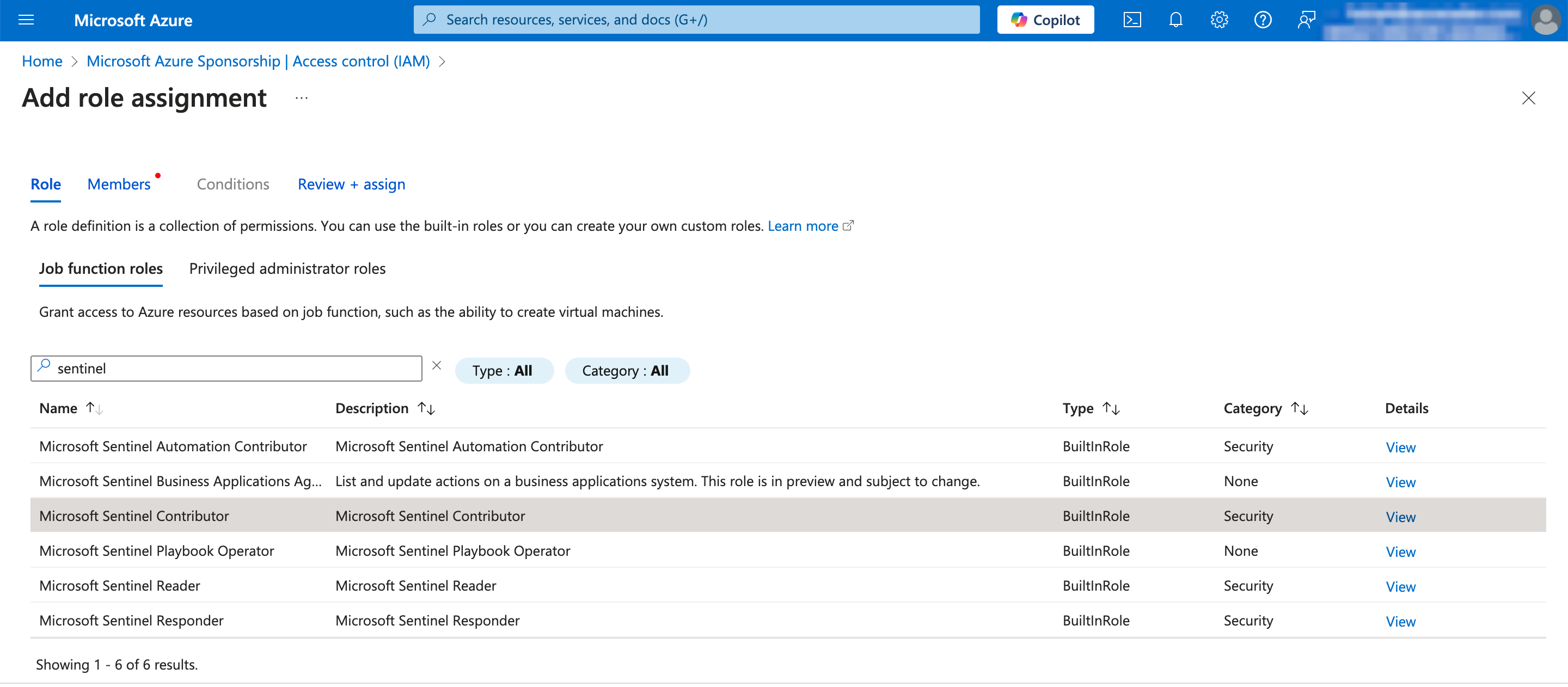Image resolution: width=1568 pixels, height=687 pixels.
Task: Navigate to Home breadcrumb
Action: coord(42,62)
